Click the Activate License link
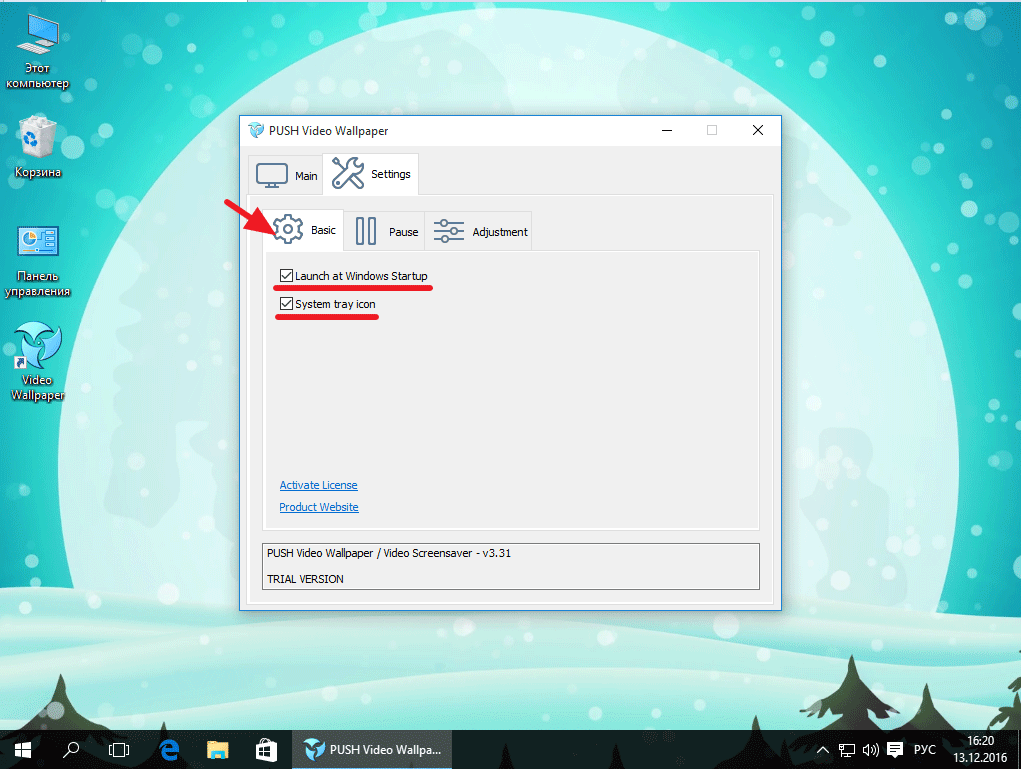The width and height of the screenshot is (1021, 769). (x=318, y=485)
